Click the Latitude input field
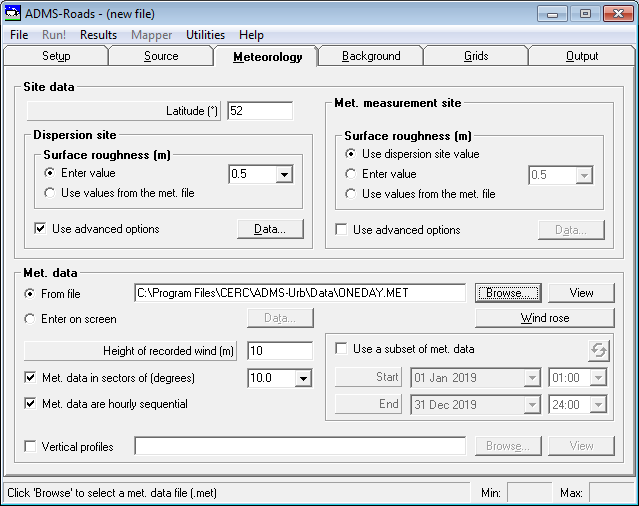The image size is (639, 506). [260, 111]
